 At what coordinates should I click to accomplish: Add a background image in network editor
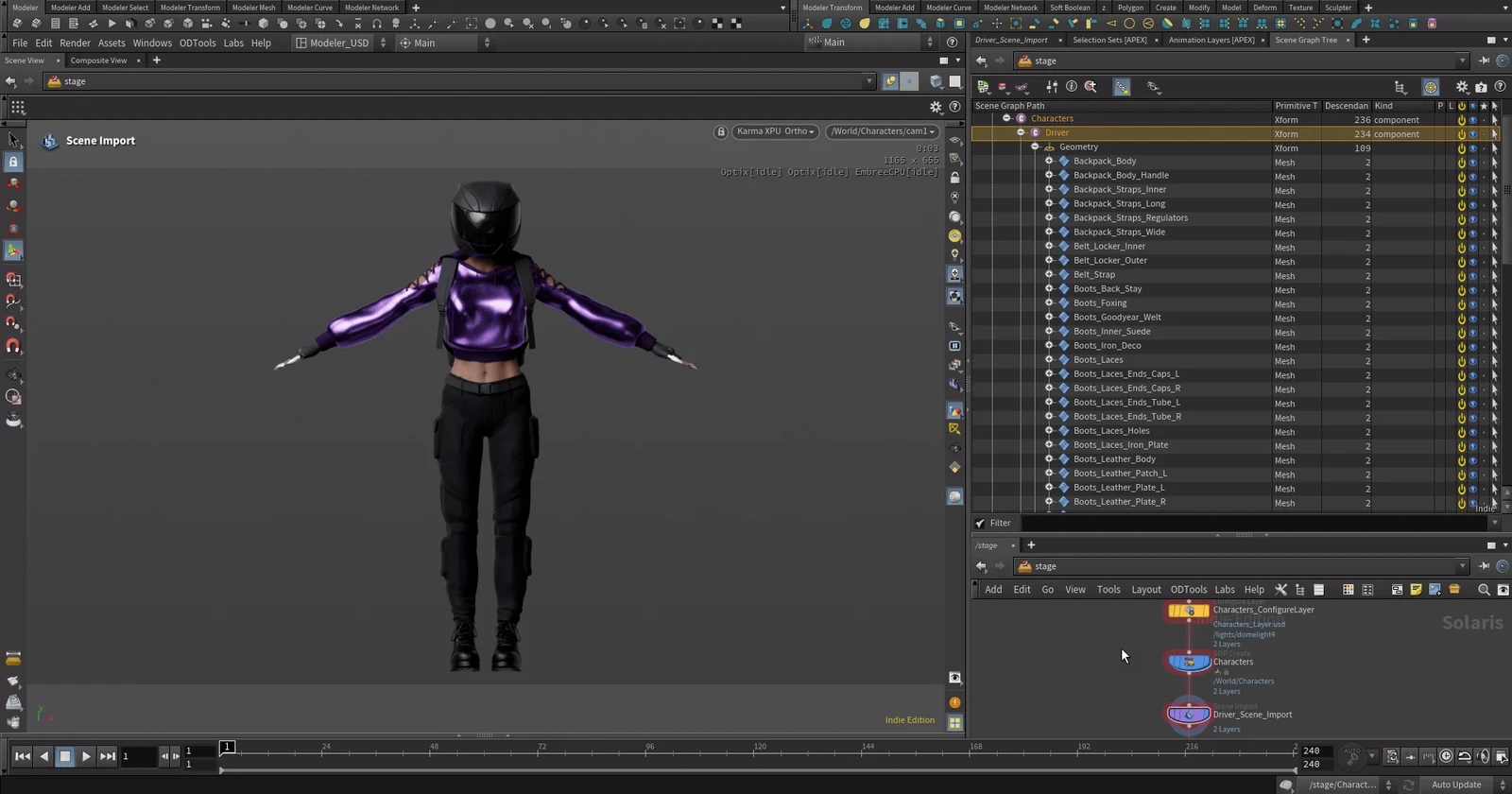[x=1435, y=590]
